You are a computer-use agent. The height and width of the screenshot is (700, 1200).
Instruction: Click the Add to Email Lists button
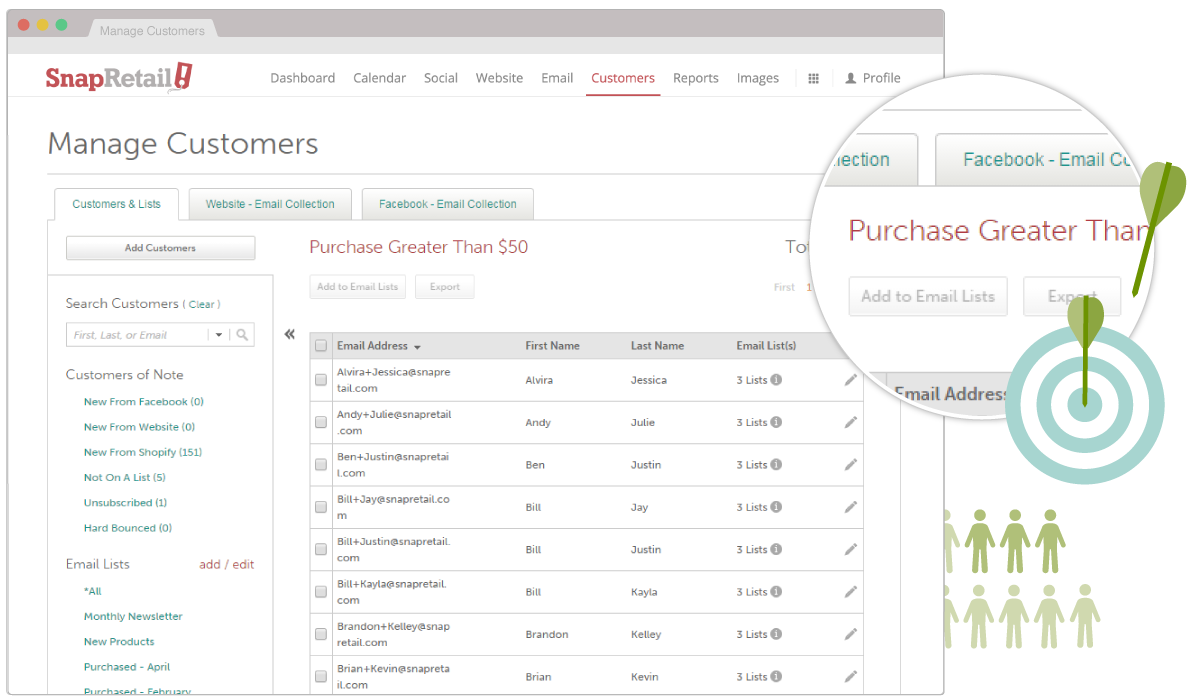(x=358, y=287)
